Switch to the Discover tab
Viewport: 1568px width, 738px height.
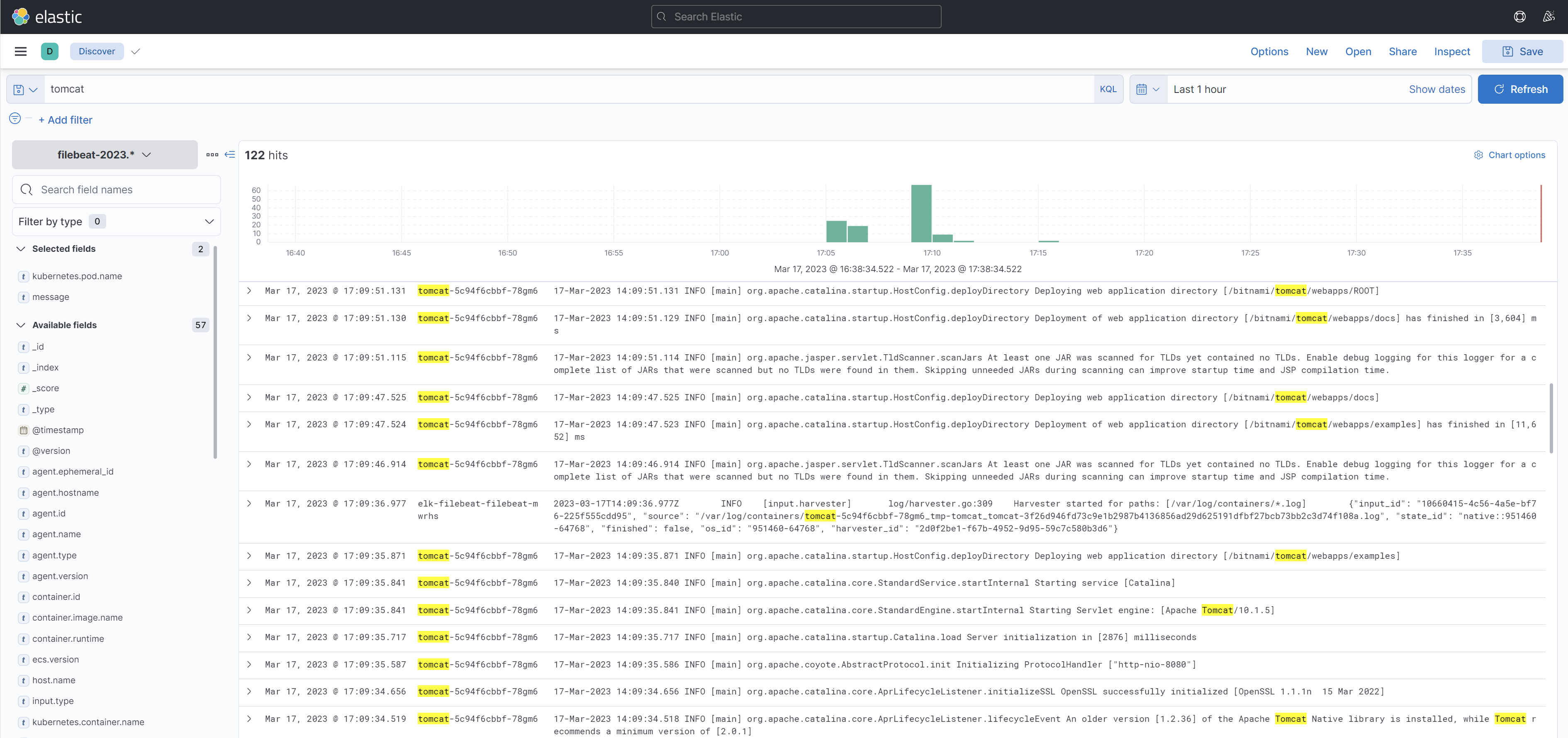pyautogui.click(x=96, y=51)
